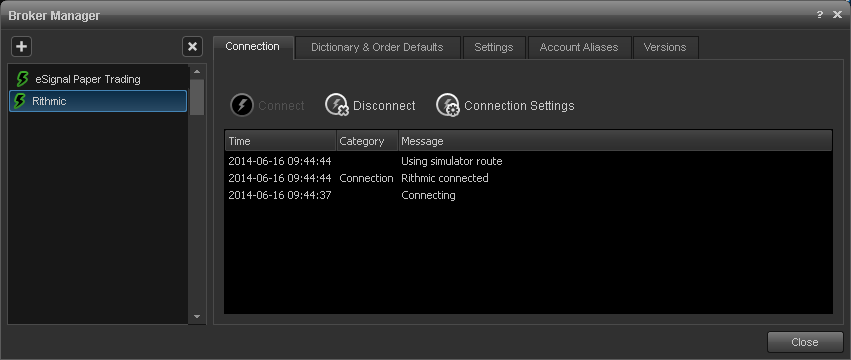Sort log by Time column header

(x=281, y=141)
